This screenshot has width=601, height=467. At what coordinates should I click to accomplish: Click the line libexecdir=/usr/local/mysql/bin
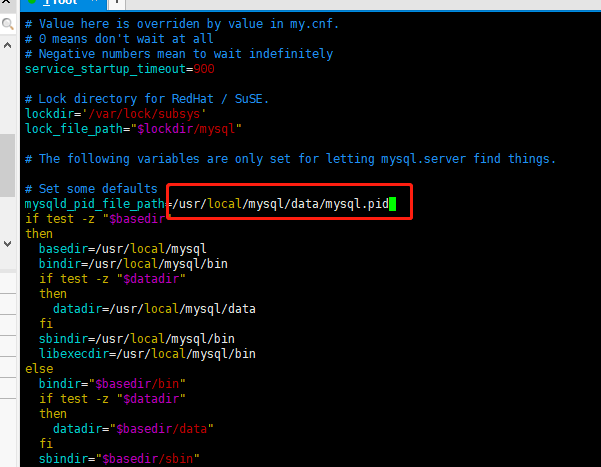click(147, 354)
